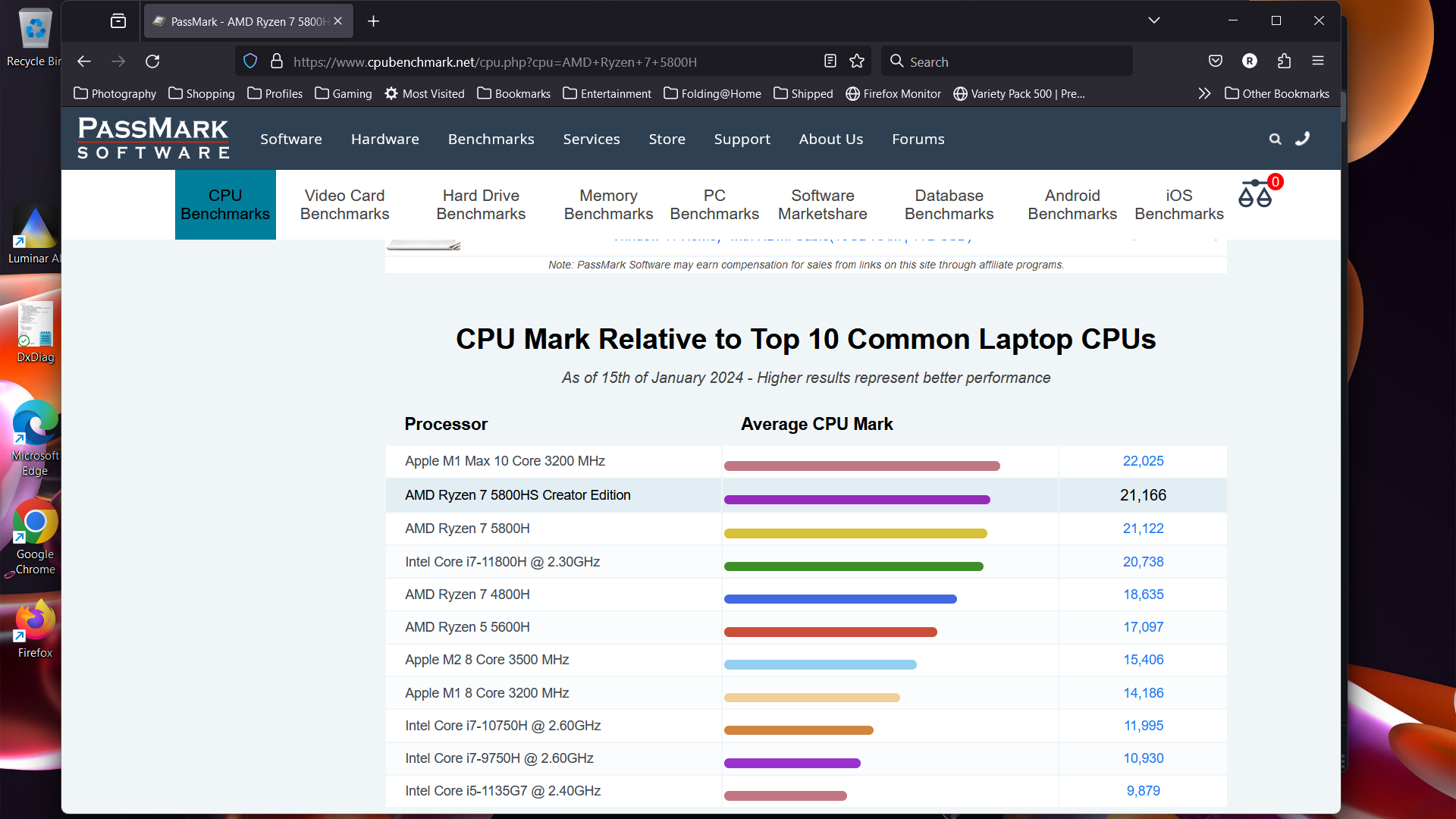This screenshot has height=819, width=1456.
Task: Expand the hidden bookmarks chevron
Action: [1204, 94]
